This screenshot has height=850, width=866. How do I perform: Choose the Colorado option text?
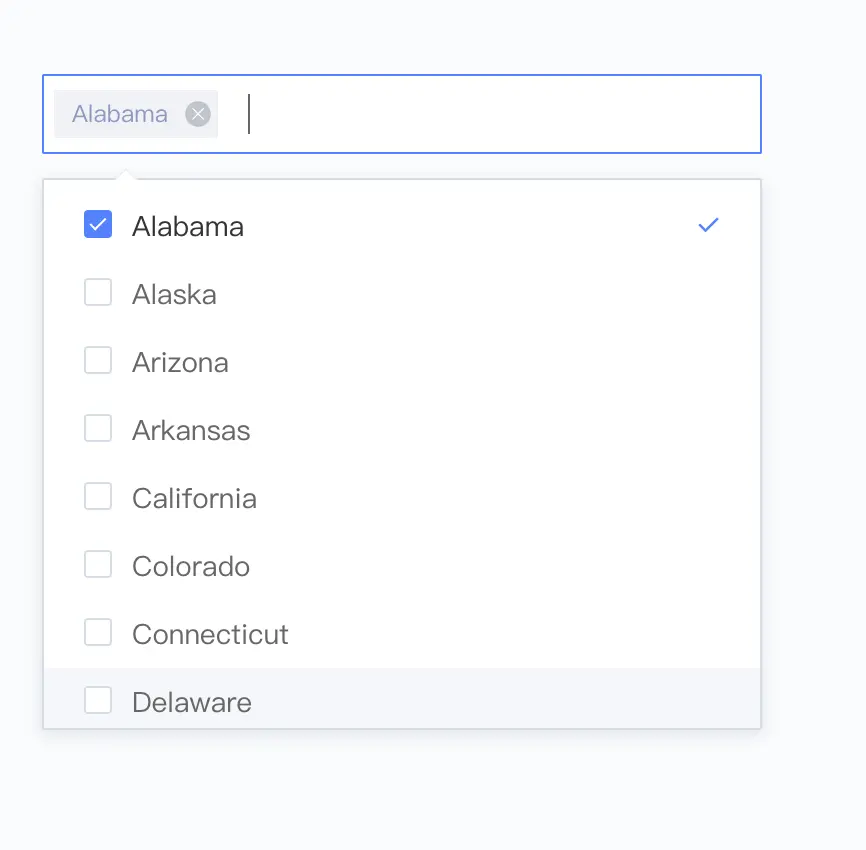(x=191, y=567)
